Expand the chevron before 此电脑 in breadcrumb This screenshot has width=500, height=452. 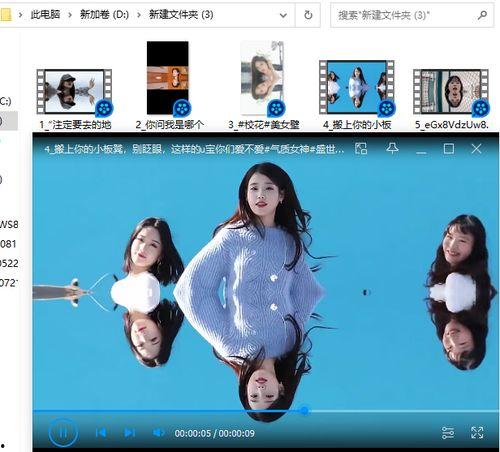click(21, 15)
